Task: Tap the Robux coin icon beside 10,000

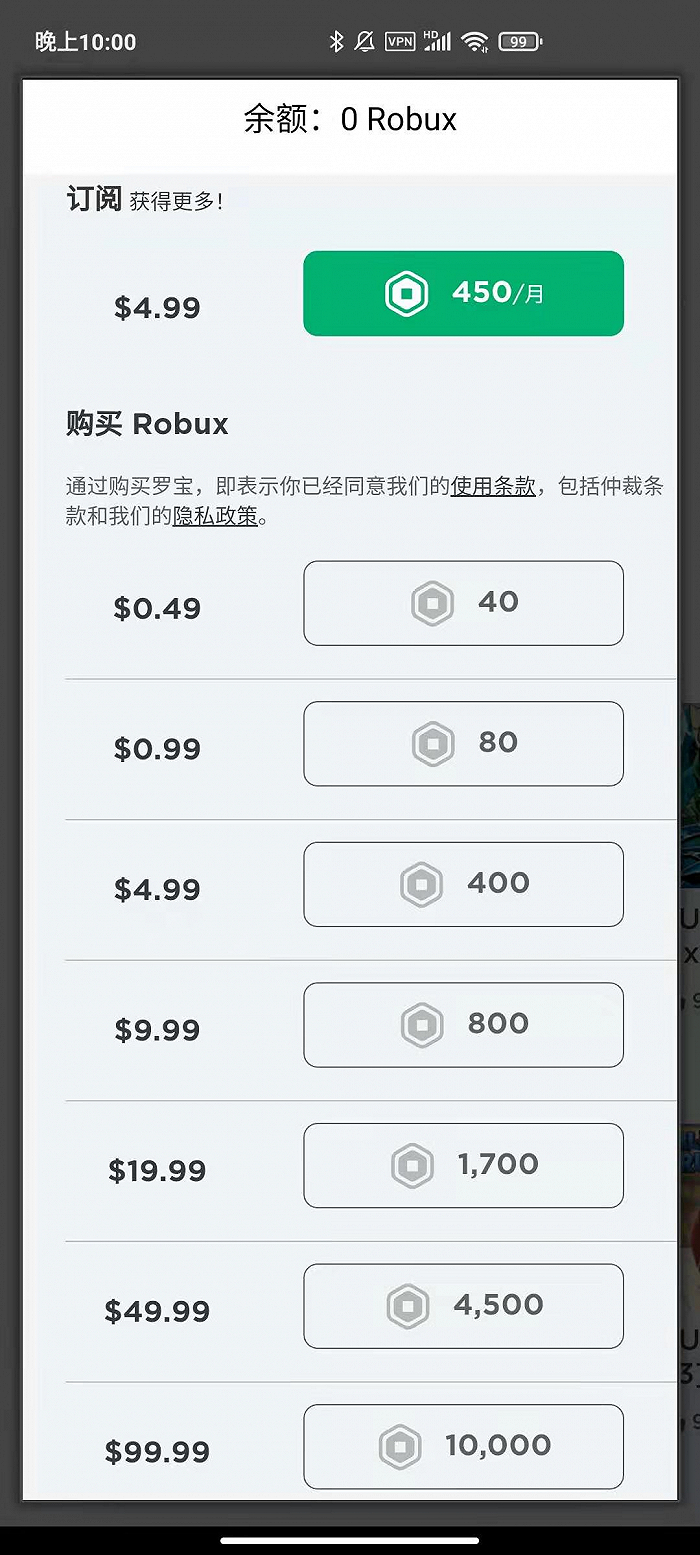Action: tap(400, 1447)
